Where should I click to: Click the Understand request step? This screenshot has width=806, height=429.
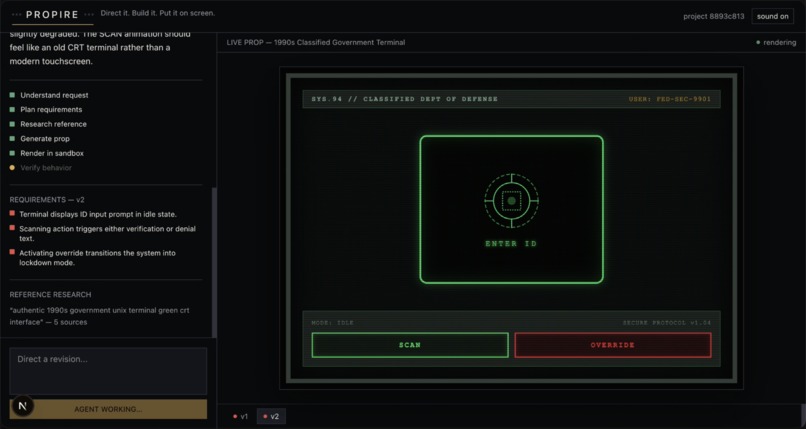[x=54, y=95]
